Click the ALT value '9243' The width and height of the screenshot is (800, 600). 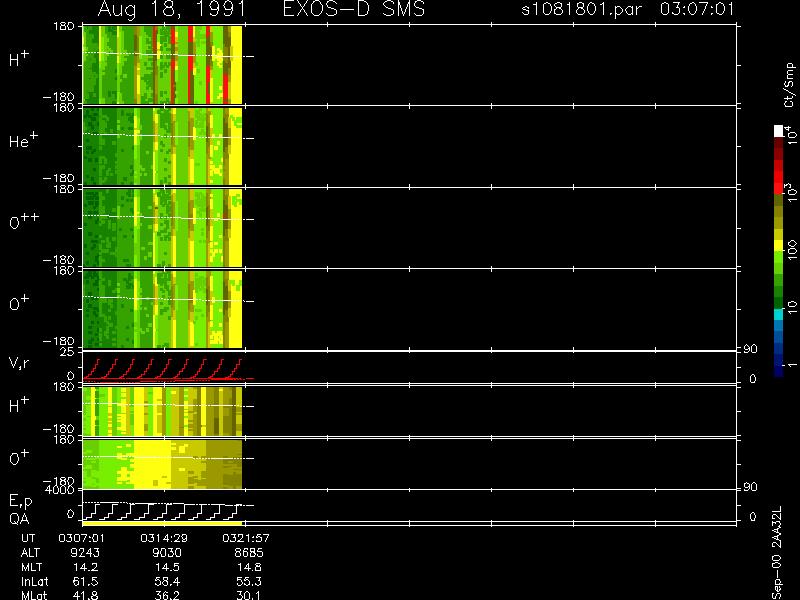point(85,553)
